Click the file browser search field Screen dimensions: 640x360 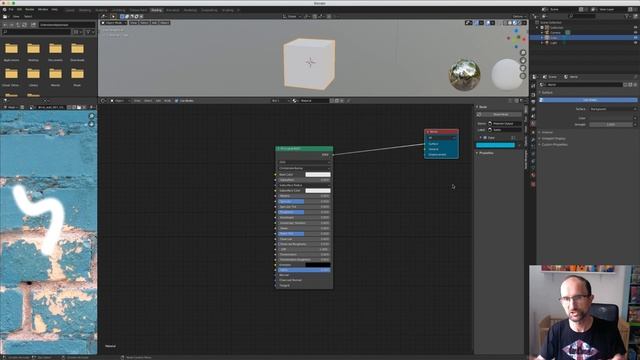click(36, 32)
